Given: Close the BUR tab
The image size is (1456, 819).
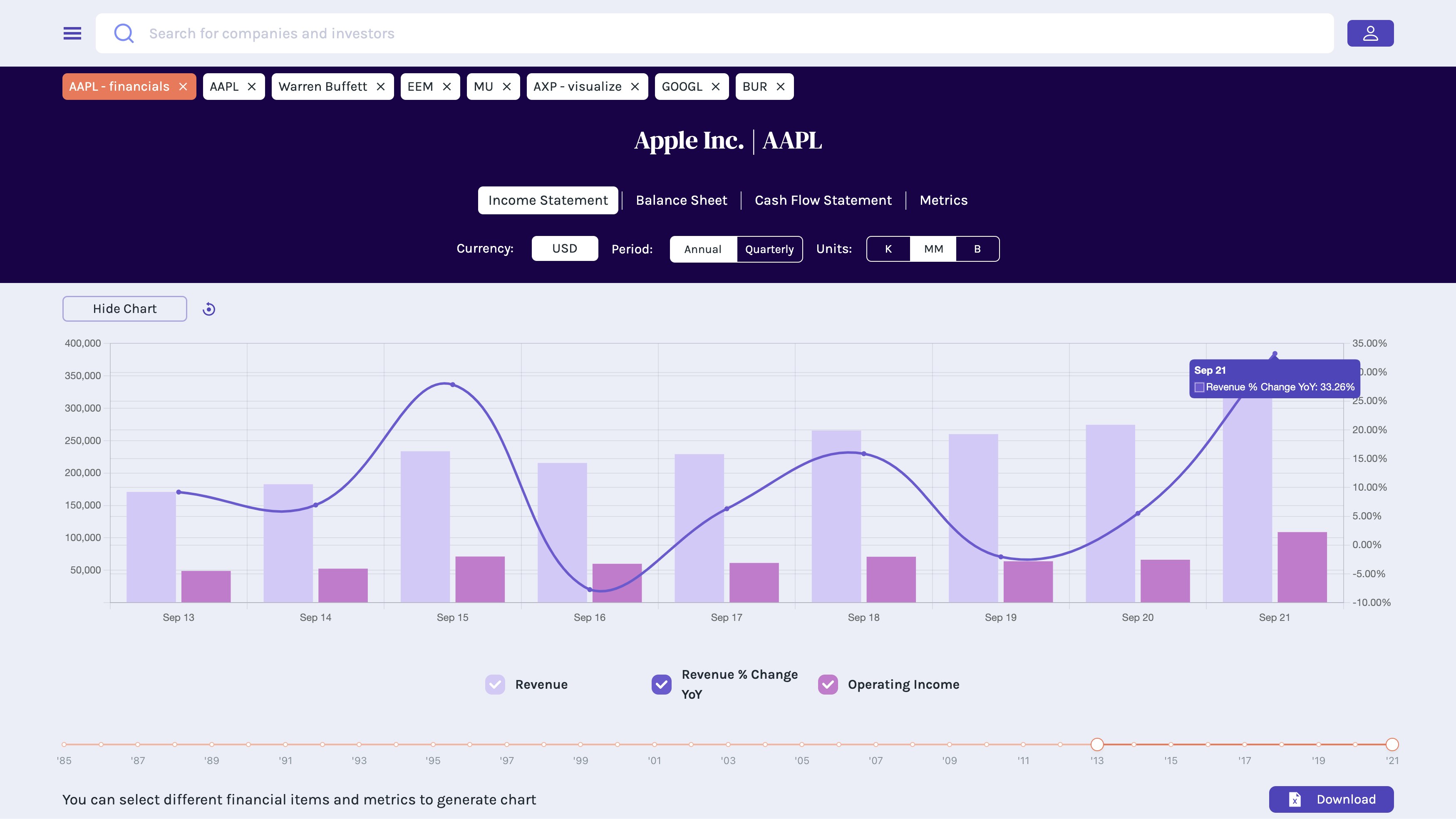Looking at the screenshot, I should point(781,87).
